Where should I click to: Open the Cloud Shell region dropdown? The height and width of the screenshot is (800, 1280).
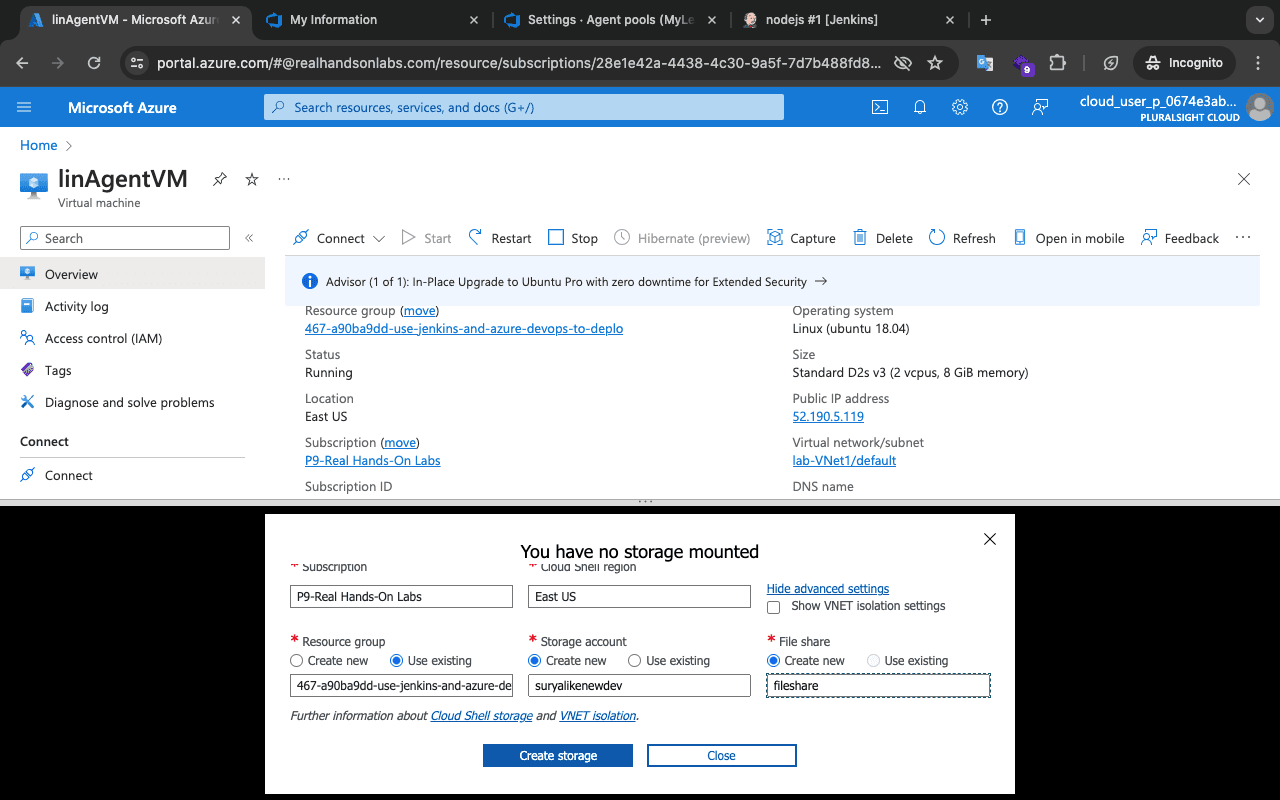click(x=639, y=596)
